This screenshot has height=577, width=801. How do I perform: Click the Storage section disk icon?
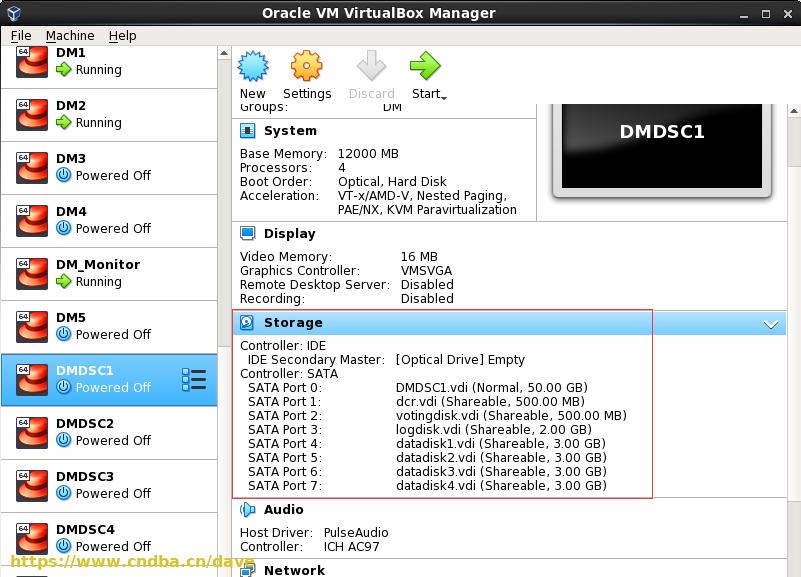247,323
